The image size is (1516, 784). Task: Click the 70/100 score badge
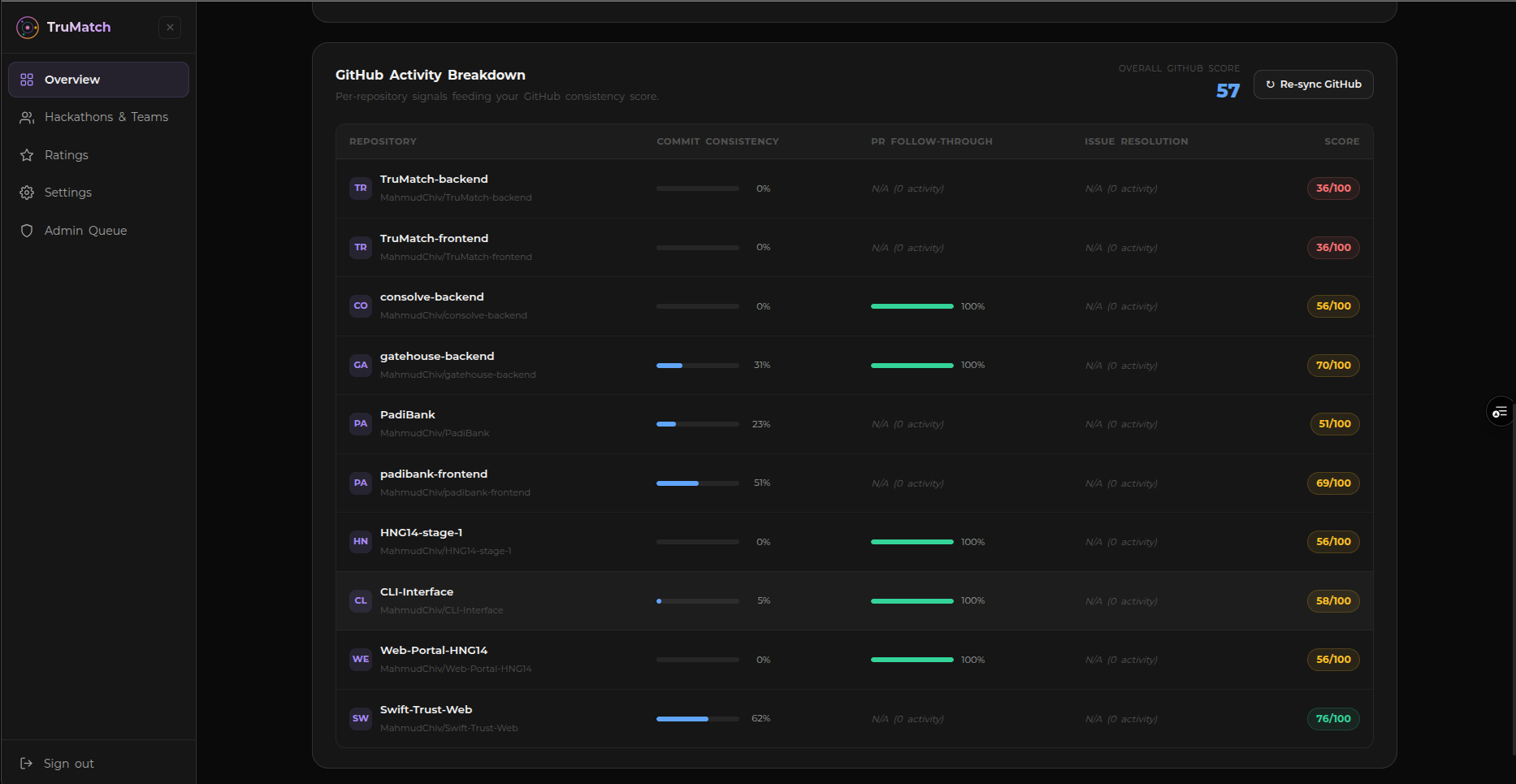pos(1333,366)
